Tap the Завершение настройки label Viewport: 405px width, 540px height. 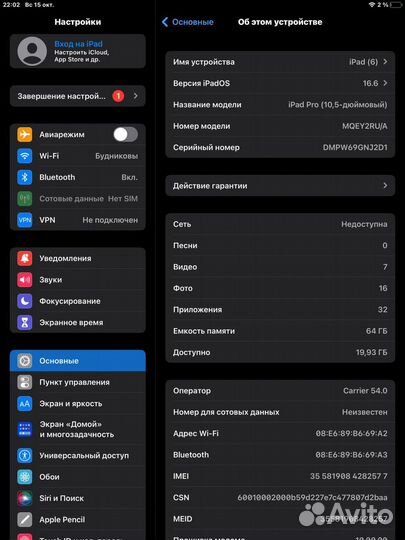62,96
